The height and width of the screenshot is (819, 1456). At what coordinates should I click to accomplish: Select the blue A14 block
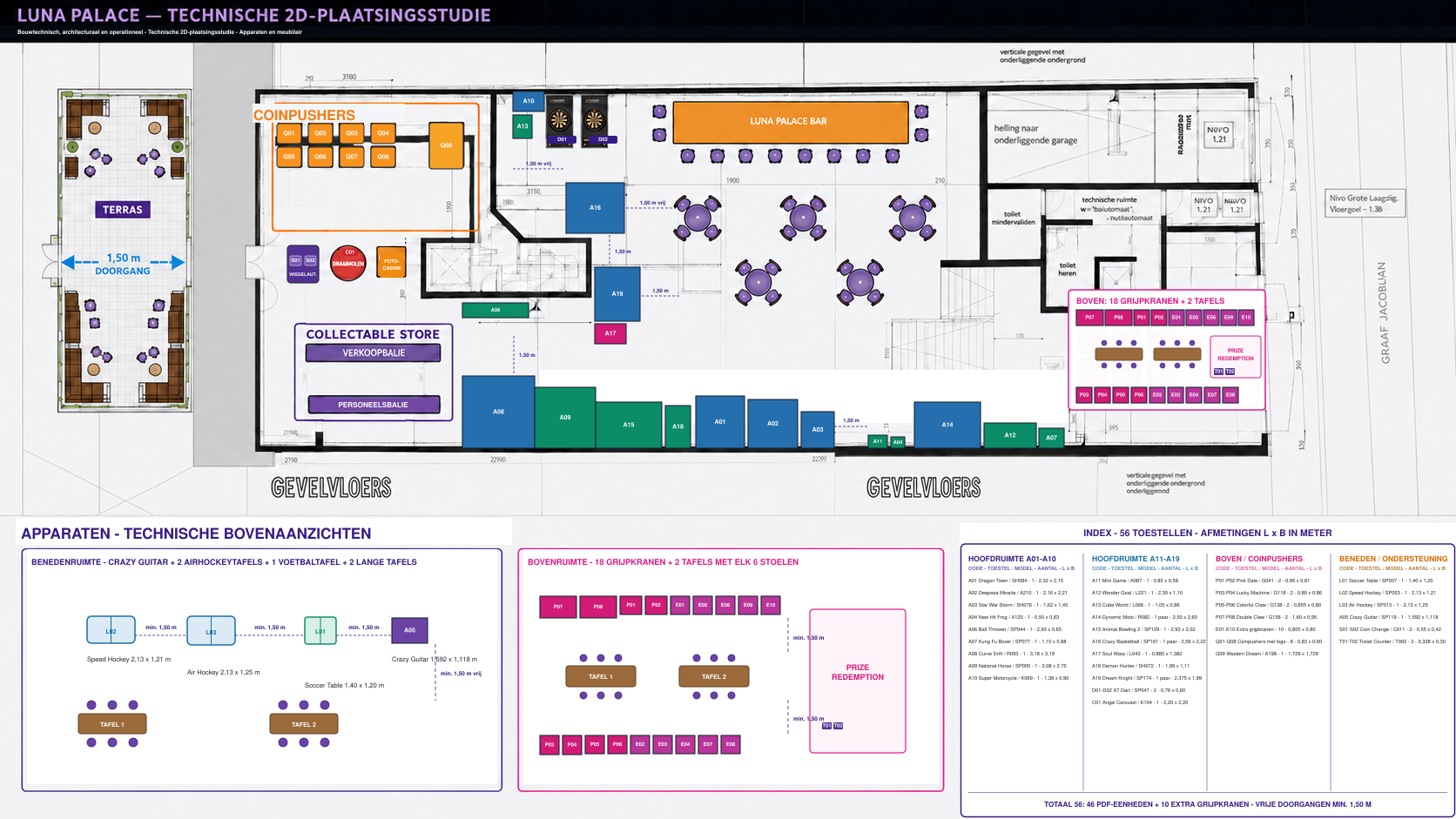point(947,425)
